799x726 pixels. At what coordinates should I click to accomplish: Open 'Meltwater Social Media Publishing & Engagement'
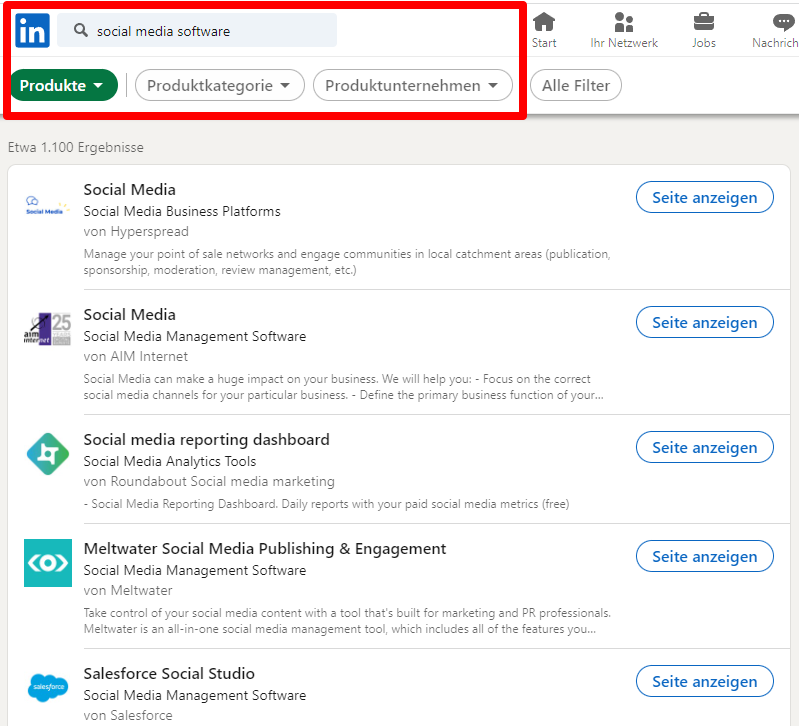[x=264, y=549]
